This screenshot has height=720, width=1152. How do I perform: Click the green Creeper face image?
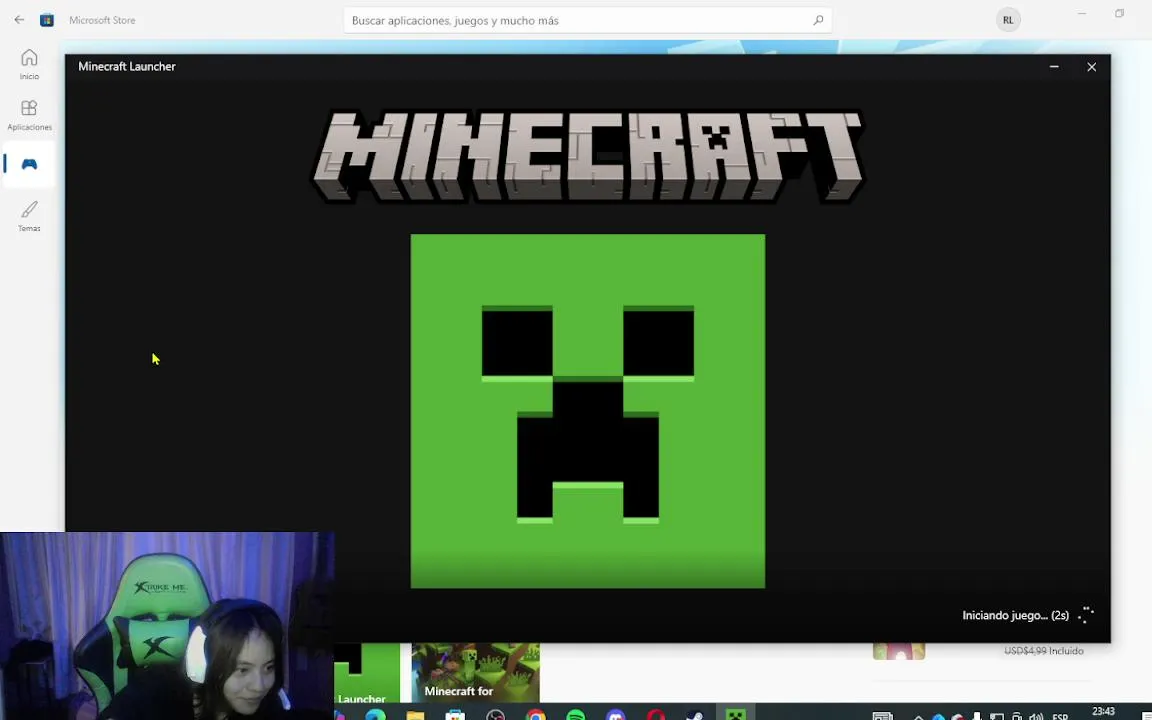click(588, 411)
